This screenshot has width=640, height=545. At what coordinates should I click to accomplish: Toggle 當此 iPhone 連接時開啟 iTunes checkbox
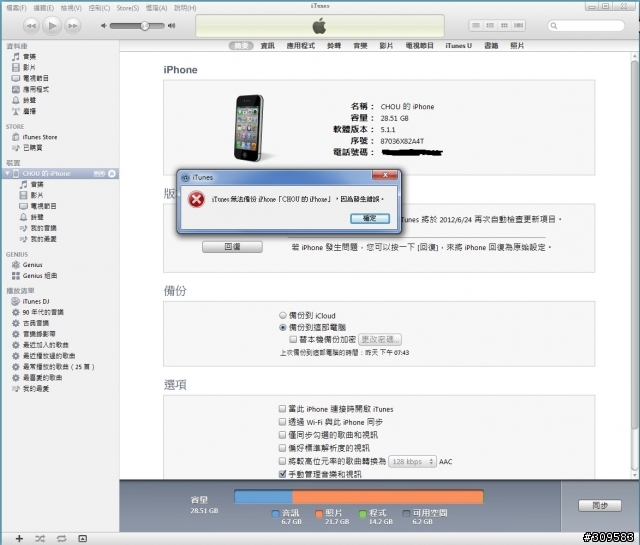click(282, 409)
